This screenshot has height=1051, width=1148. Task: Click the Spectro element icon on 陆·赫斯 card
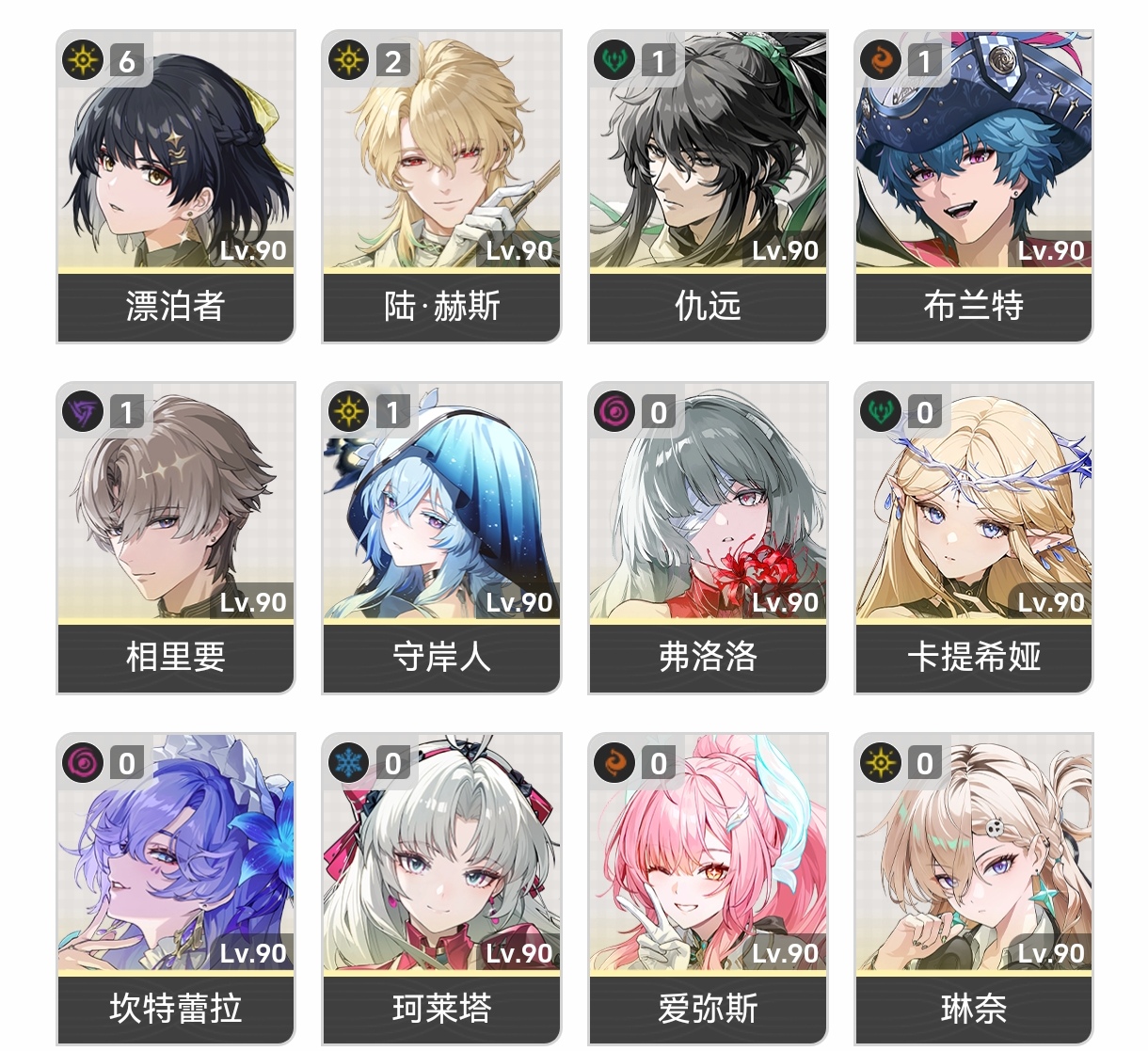point(349,60)
